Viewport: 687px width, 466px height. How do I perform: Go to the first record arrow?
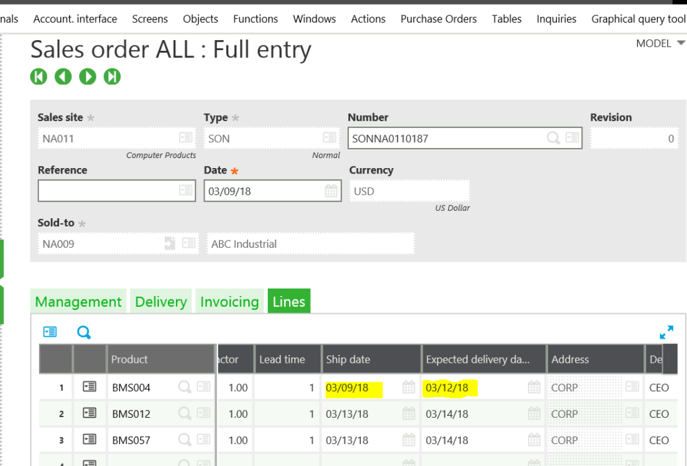(x=39, y=76)
